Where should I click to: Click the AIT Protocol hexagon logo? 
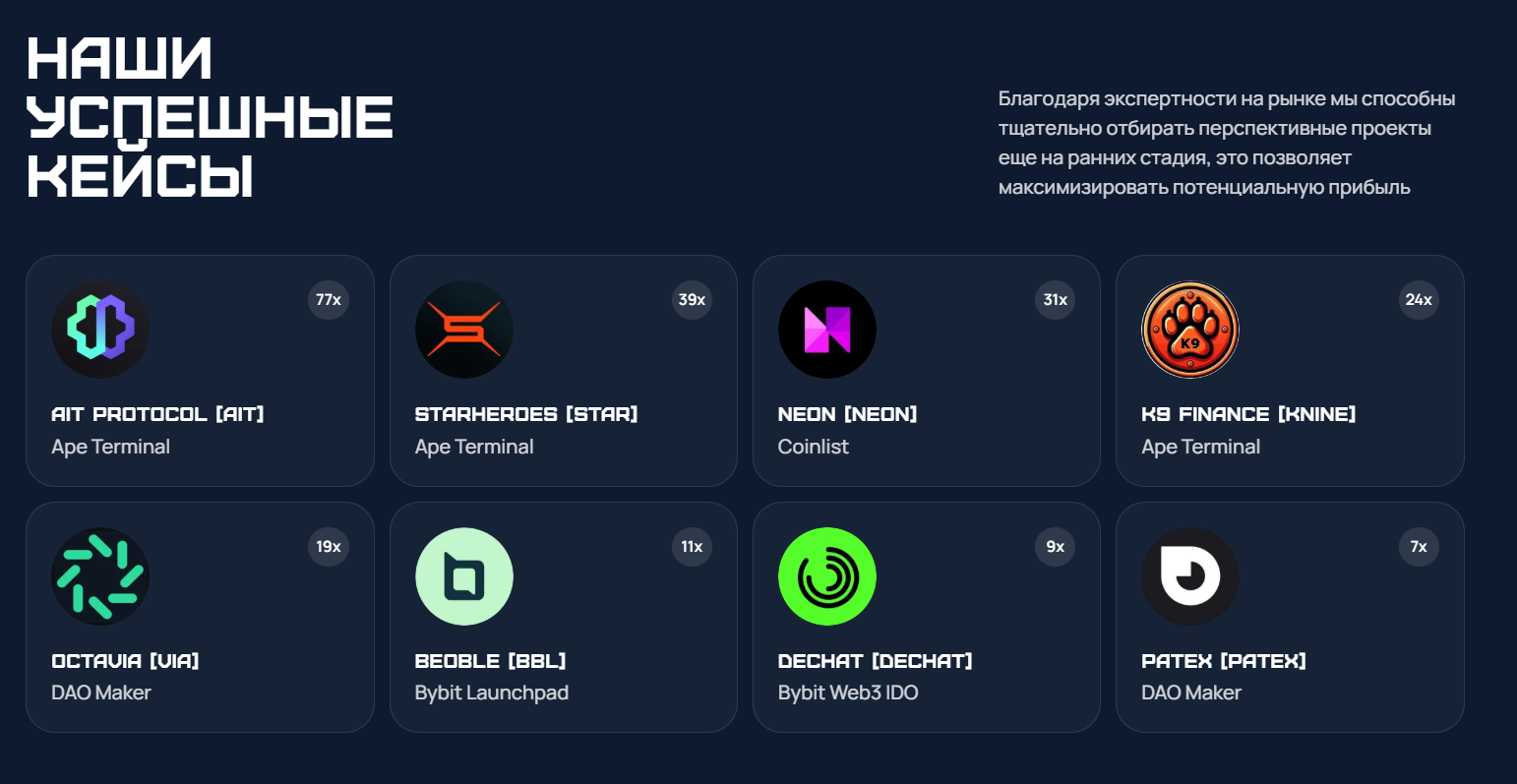[x=100, y=330]
